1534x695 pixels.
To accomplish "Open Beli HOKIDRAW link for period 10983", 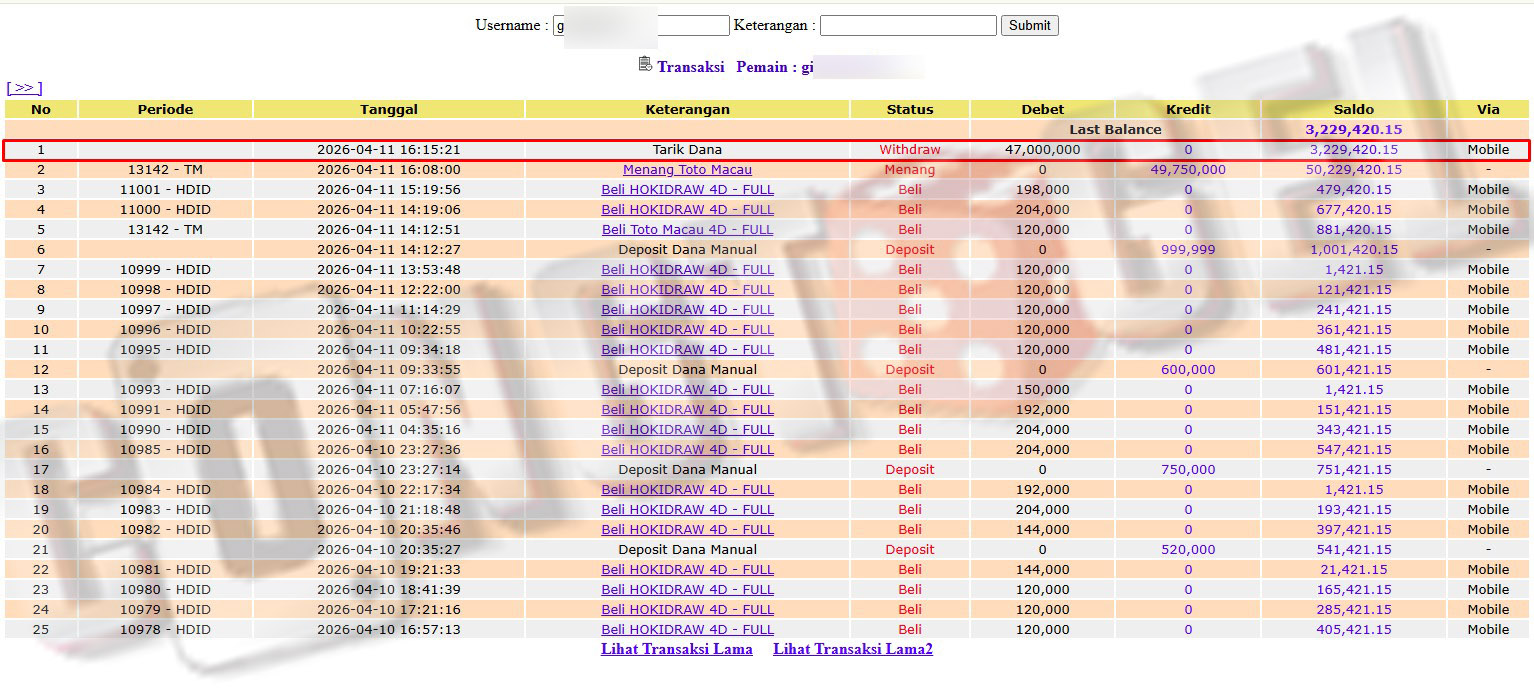I will coord(687,510).
